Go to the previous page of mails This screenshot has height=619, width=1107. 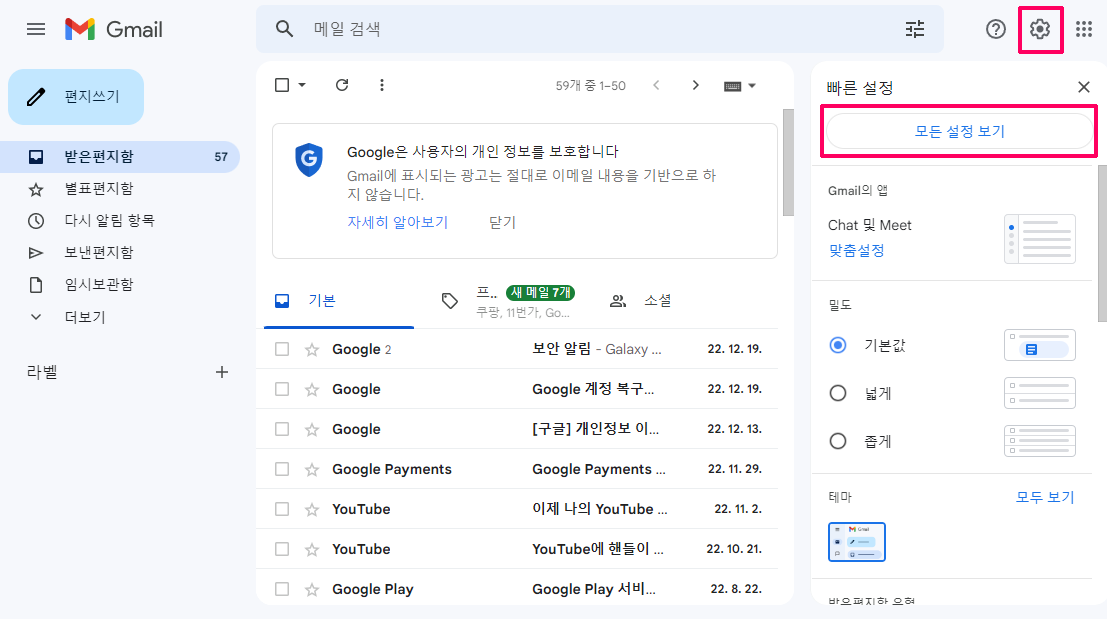656,85
